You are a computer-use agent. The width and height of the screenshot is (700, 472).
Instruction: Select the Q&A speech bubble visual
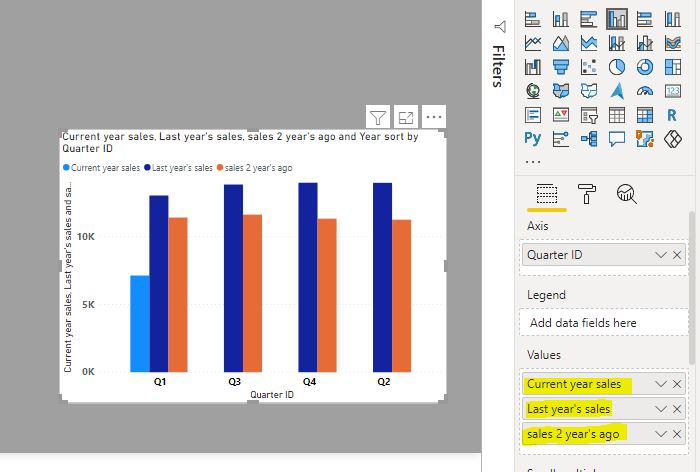coord(617,139)
